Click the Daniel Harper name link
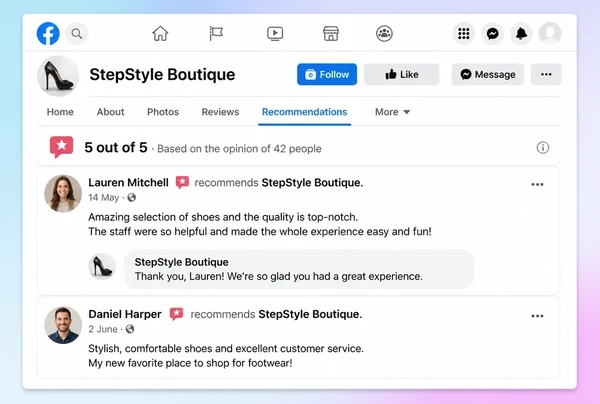This screenshot has height=404, width=600. click(x=125, y=314)
